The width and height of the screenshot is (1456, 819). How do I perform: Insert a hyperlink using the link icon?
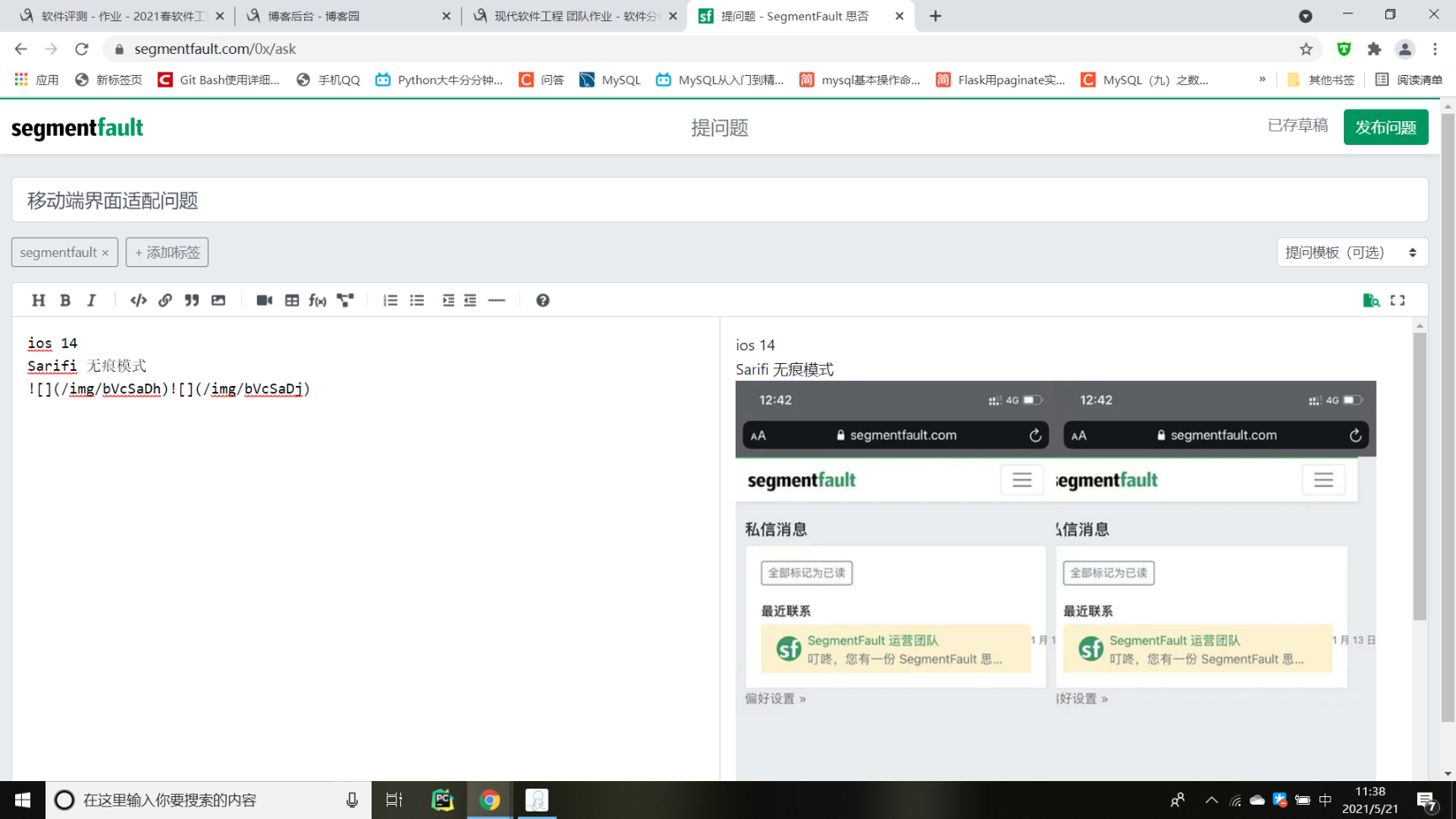tap(165, 300)
